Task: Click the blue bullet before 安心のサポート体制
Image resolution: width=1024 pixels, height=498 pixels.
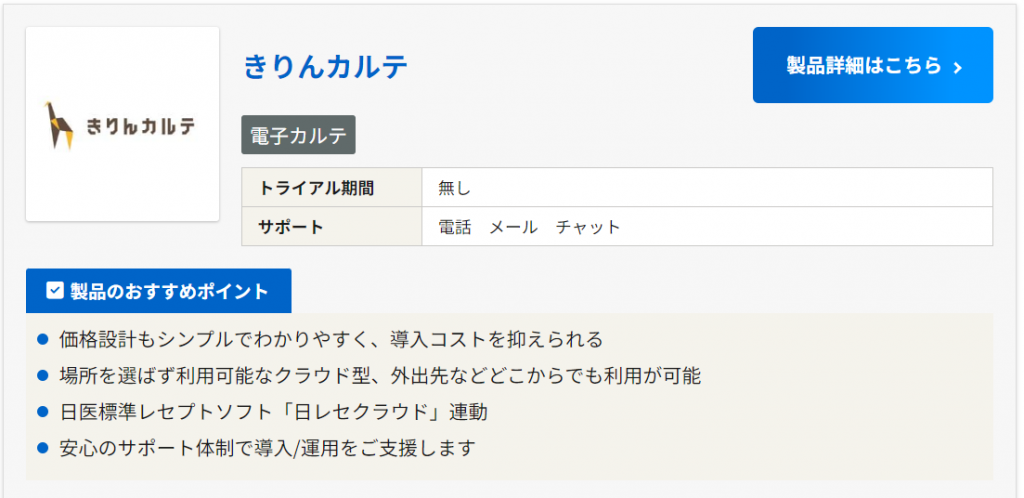Action: click(x=43, y=447)
